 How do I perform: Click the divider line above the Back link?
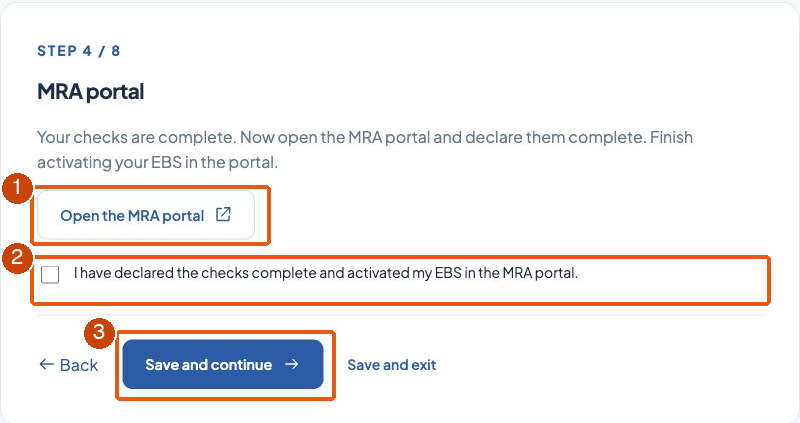pyautogui.click(x=399, y=315)
